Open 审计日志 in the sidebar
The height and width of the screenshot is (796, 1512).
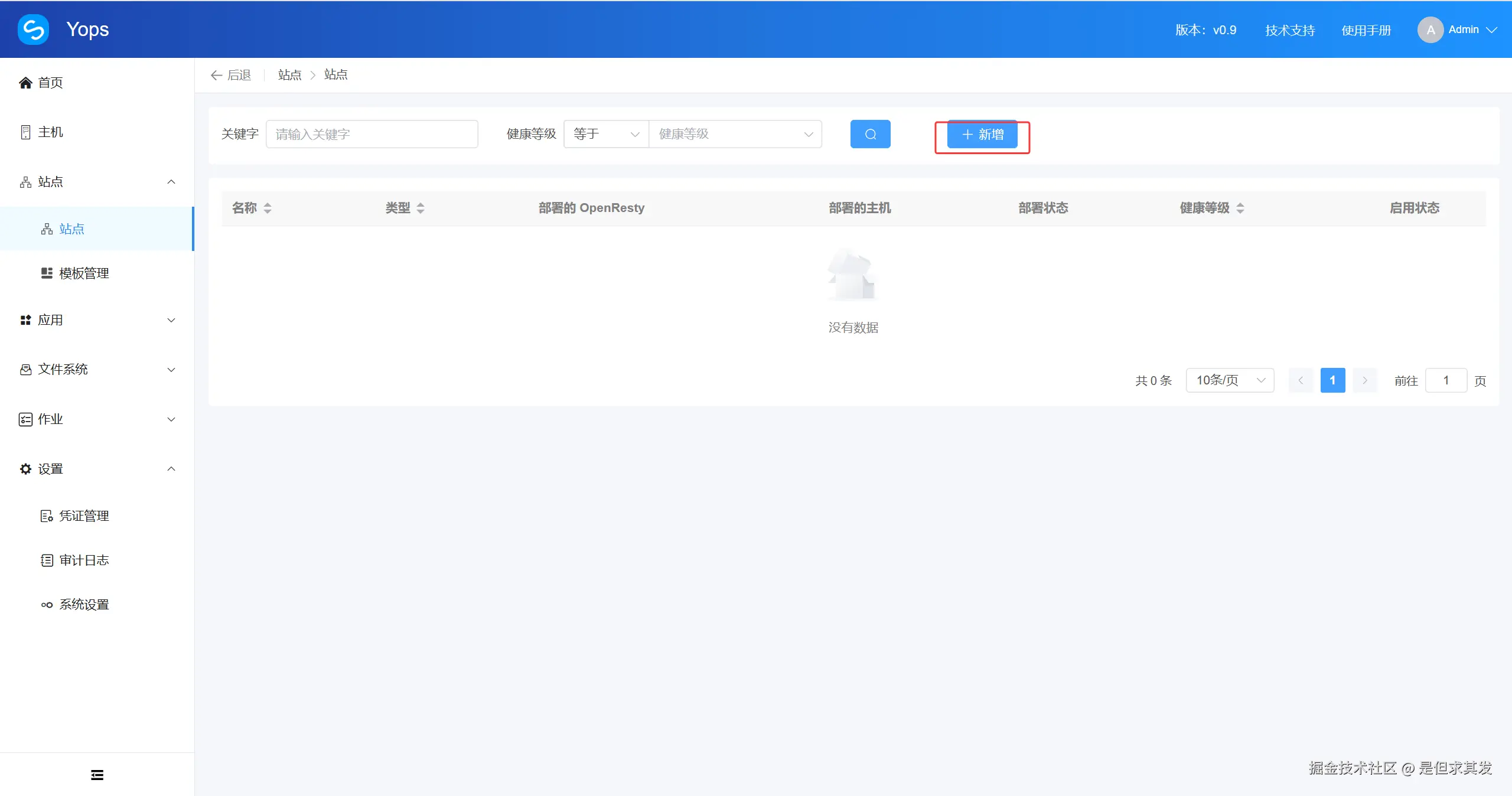point(84,560)
